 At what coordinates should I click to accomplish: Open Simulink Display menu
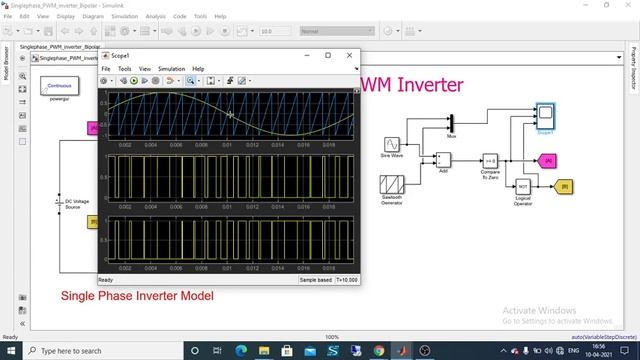click(x=66, y=16)
